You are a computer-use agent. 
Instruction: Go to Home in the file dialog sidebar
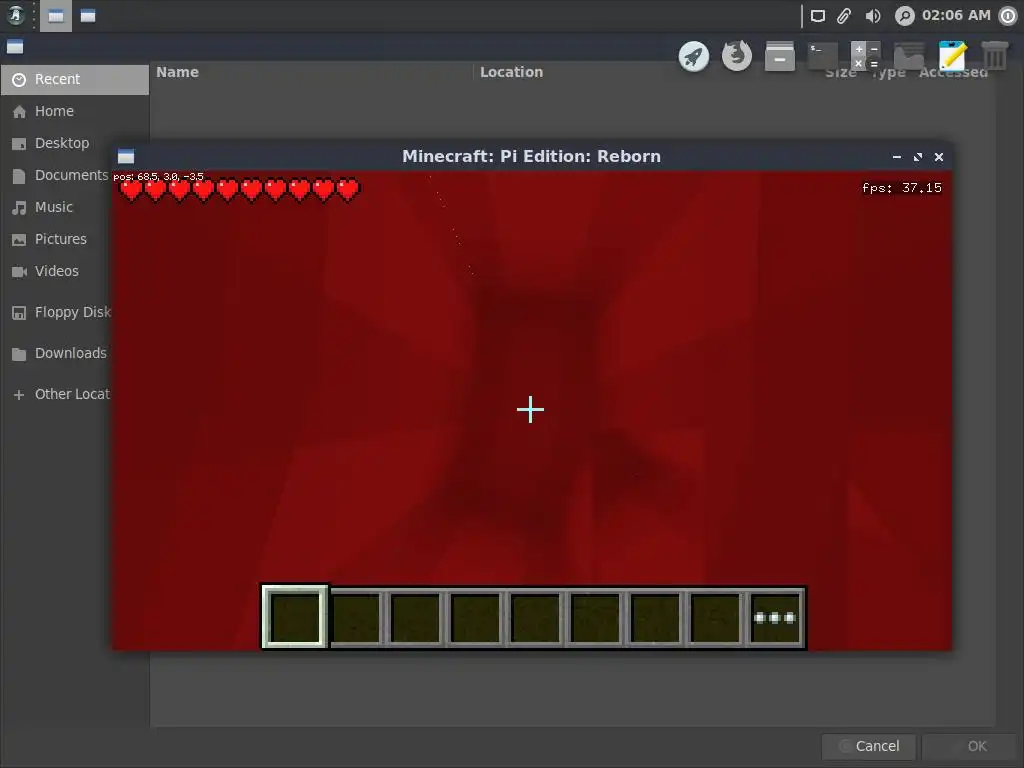click(x=75, y=111)
